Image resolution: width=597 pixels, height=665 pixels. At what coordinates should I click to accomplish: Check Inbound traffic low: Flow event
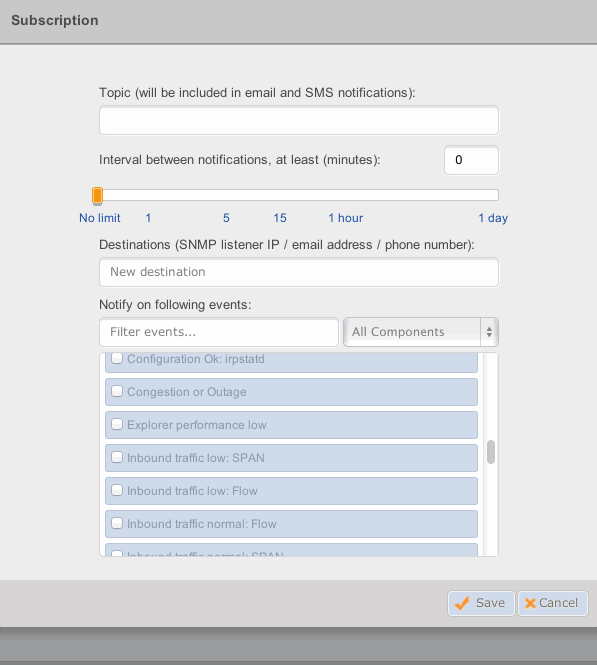pyautogui.click(x=117, y=490)
